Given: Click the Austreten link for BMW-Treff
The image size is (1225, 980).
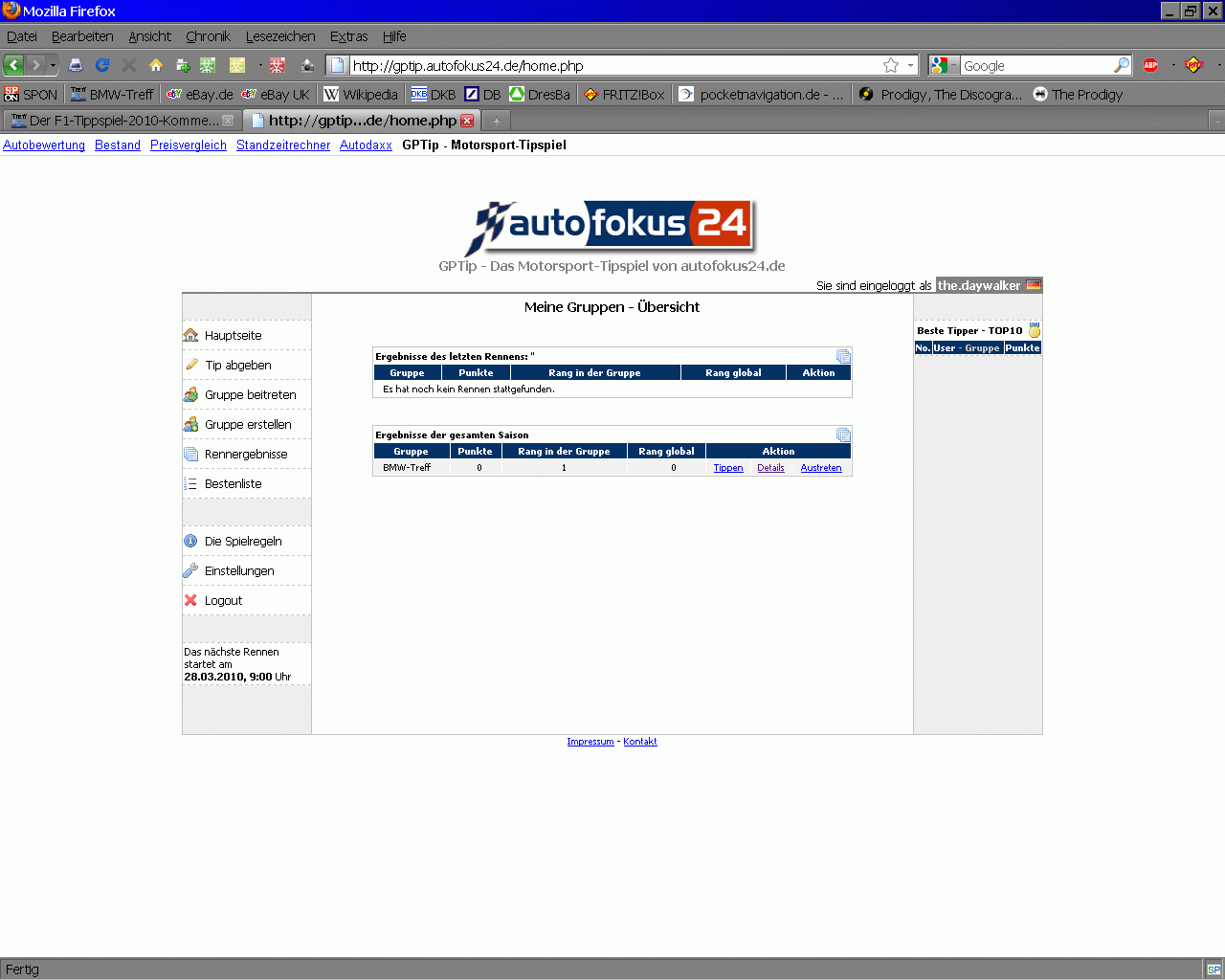Looking at the screenshot, I should pyautogui.click(x=821, y=468).
